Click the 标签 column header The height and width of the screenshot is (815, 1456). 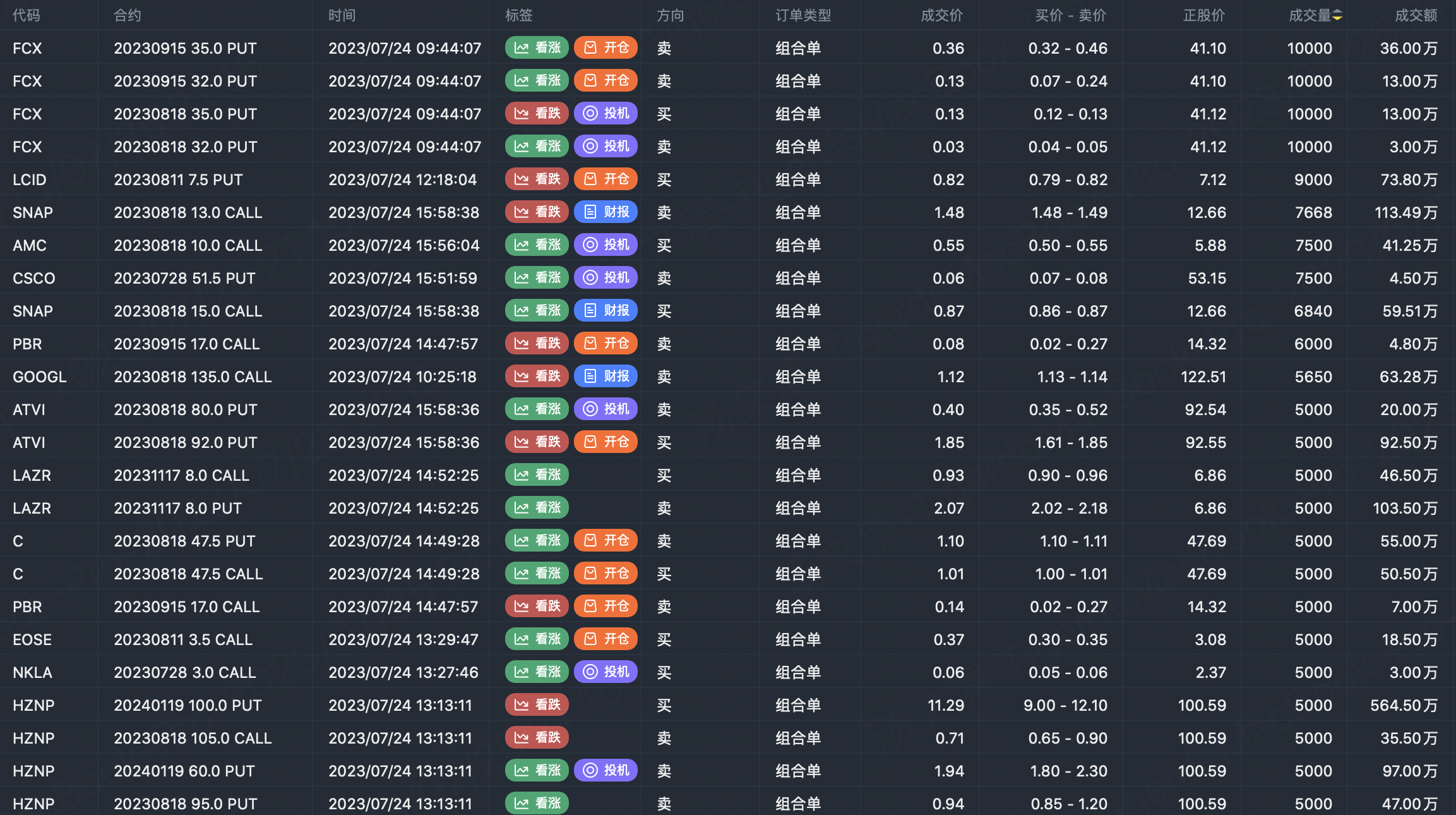click(x=519, y=16)
